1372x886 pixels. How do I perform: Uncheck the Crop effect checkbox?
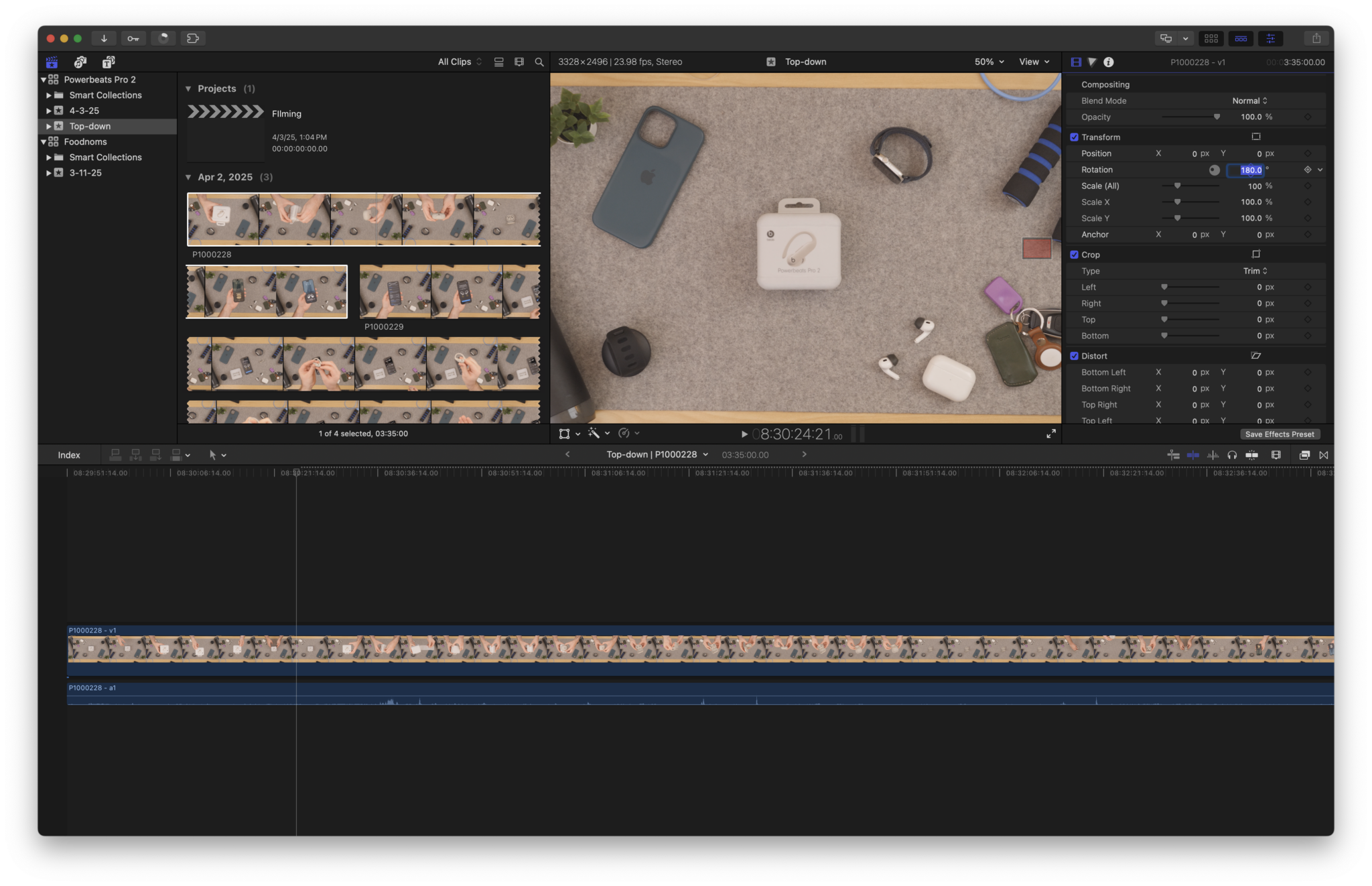pyautogui.click(x=1075, y=255)
